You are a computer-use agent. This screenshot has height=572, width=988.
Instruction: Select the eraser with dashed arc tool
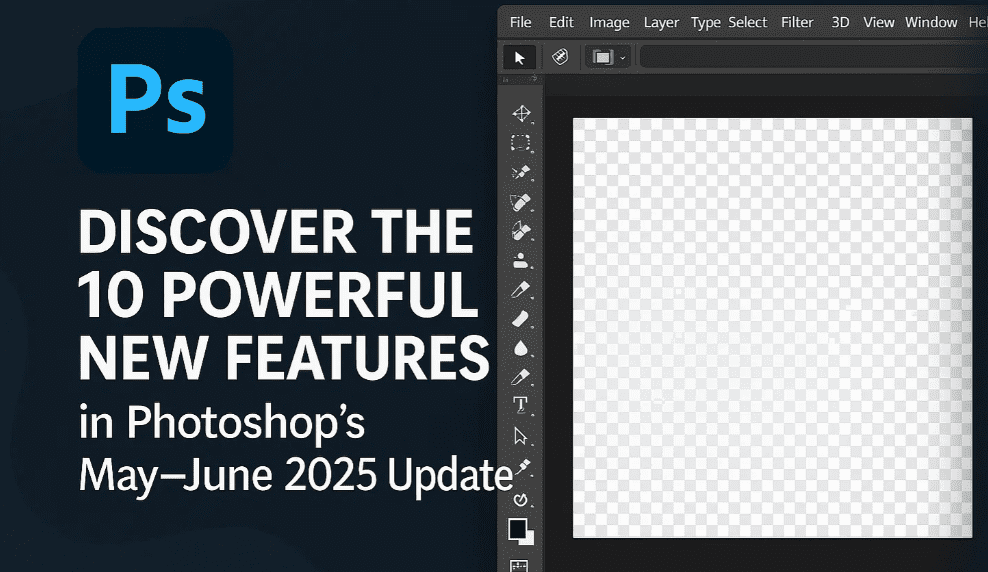pyautogui.click(x=520, y=202)
